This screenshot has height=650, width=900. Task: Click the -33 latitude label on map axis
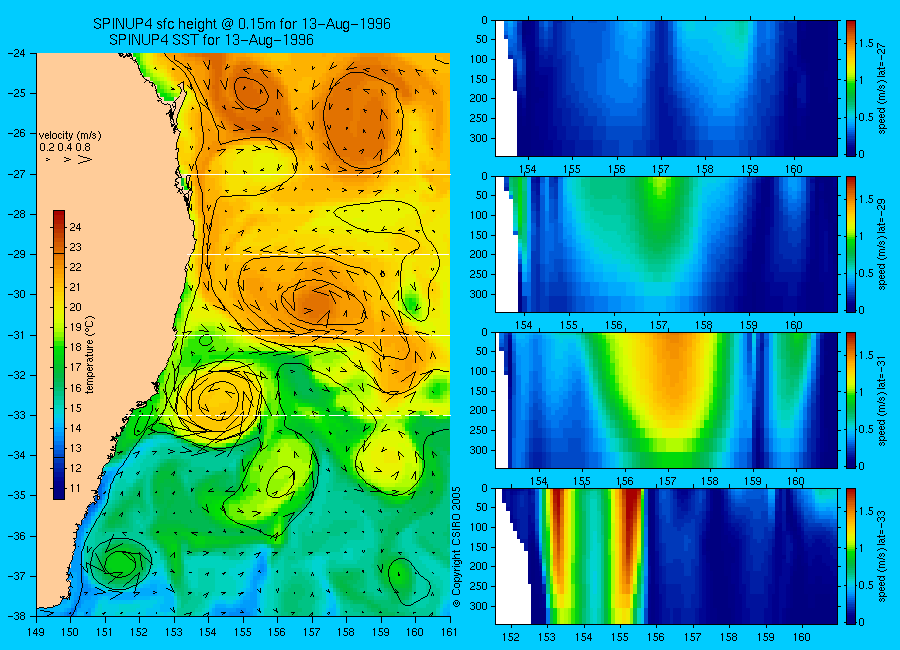pos(17,415)
